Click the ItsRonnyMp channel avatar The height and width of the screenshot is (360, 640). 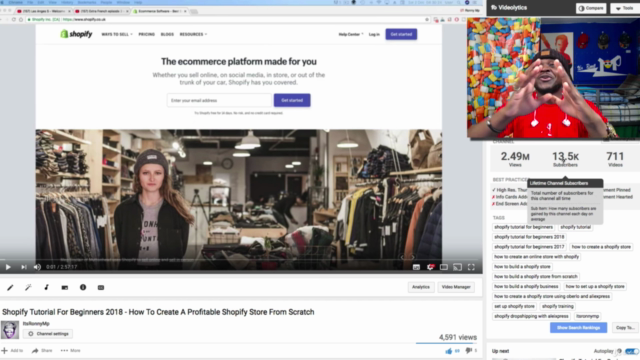10,330
